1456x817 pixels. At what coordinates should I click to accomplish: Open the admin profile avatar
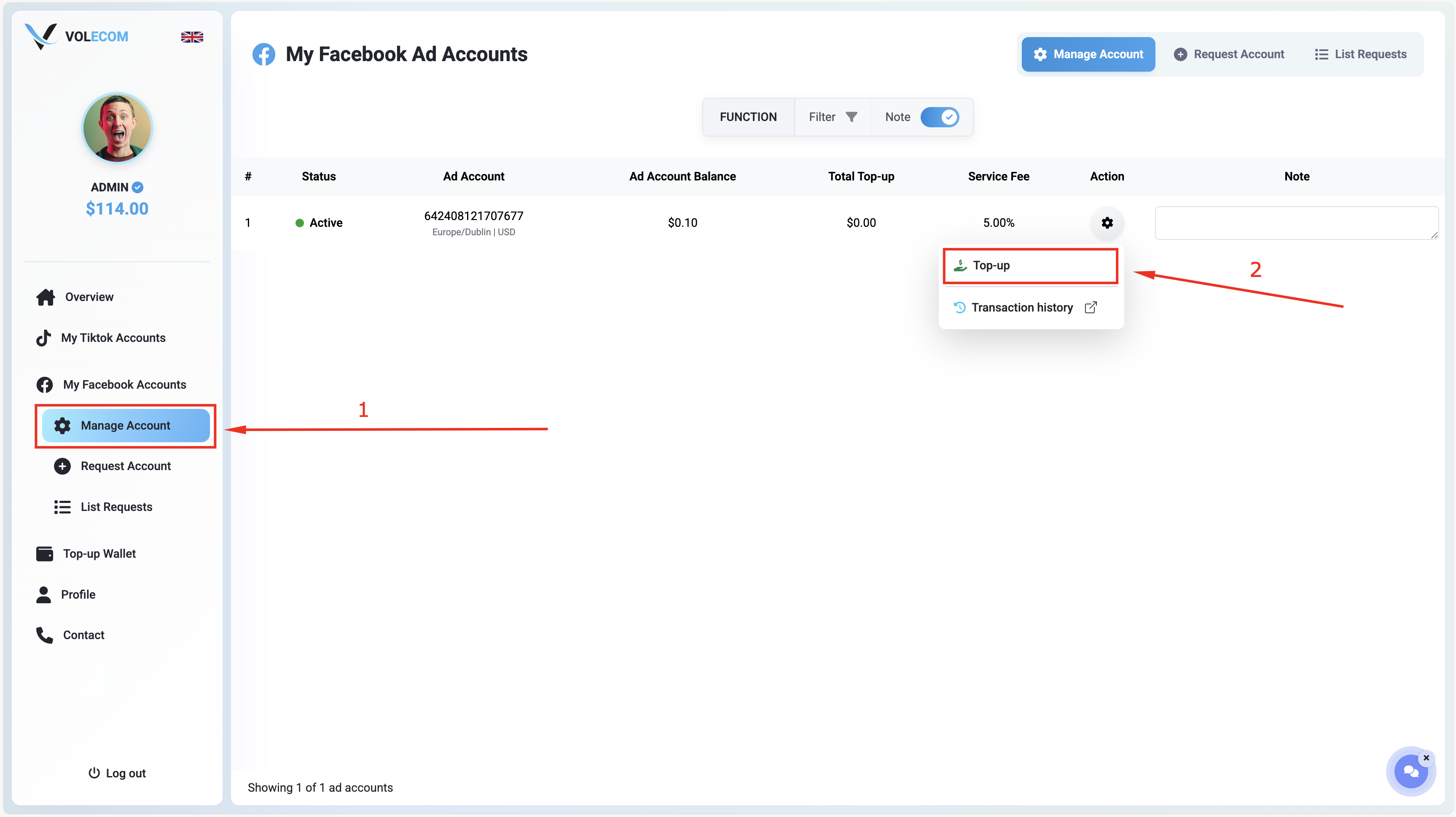click(117, 128)
